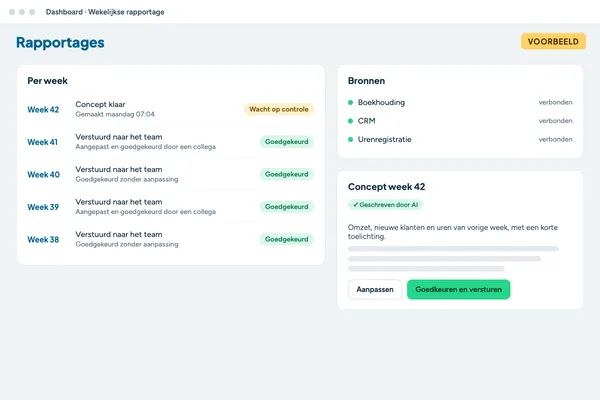The image size is (600, 400).
Task: Click the Goedgekeurd badge for Week 41
Action: point(287,142)
